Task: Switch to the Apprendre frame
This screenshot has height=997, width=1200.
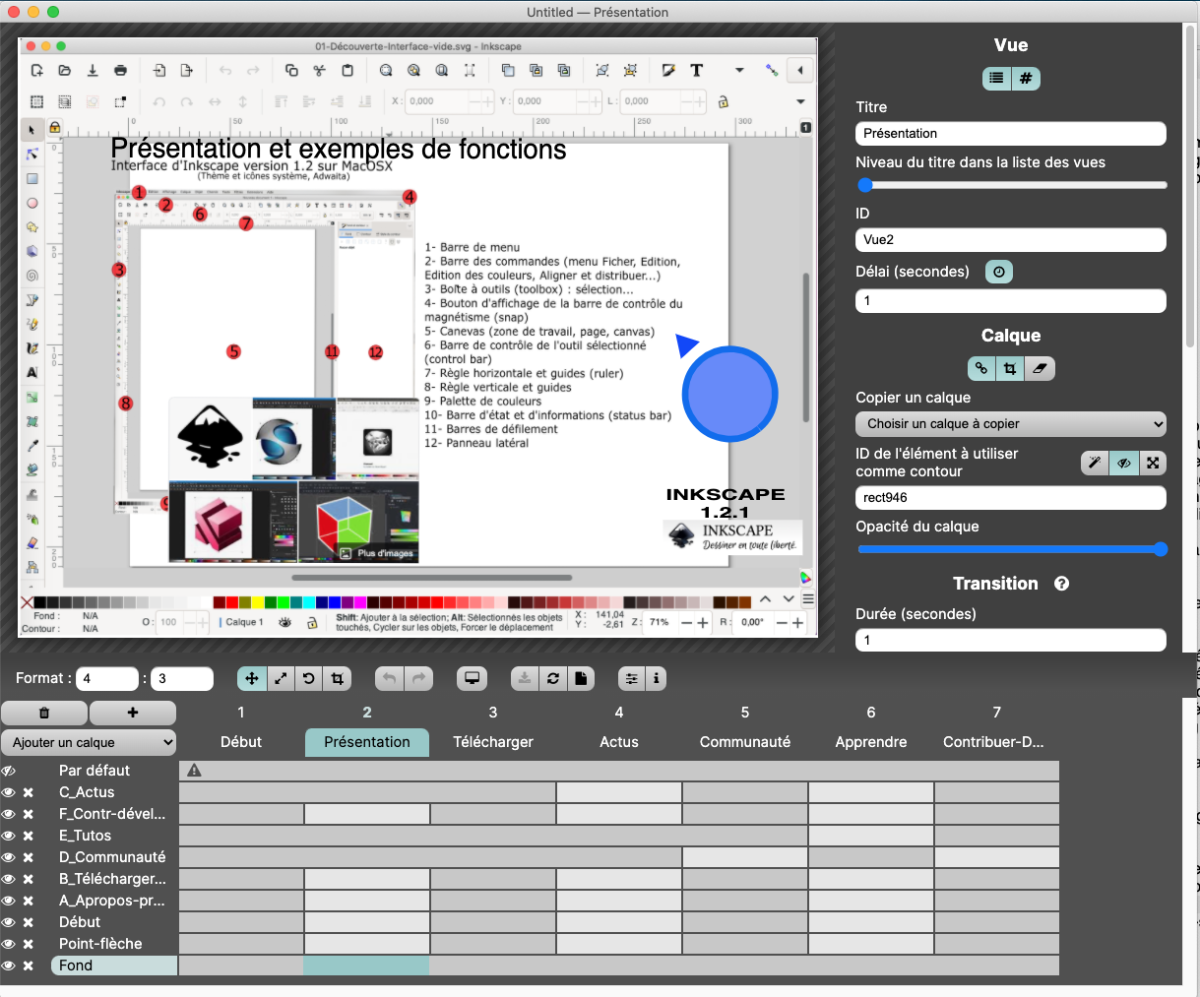Action: pyautogui.click(x=871, y=742)
